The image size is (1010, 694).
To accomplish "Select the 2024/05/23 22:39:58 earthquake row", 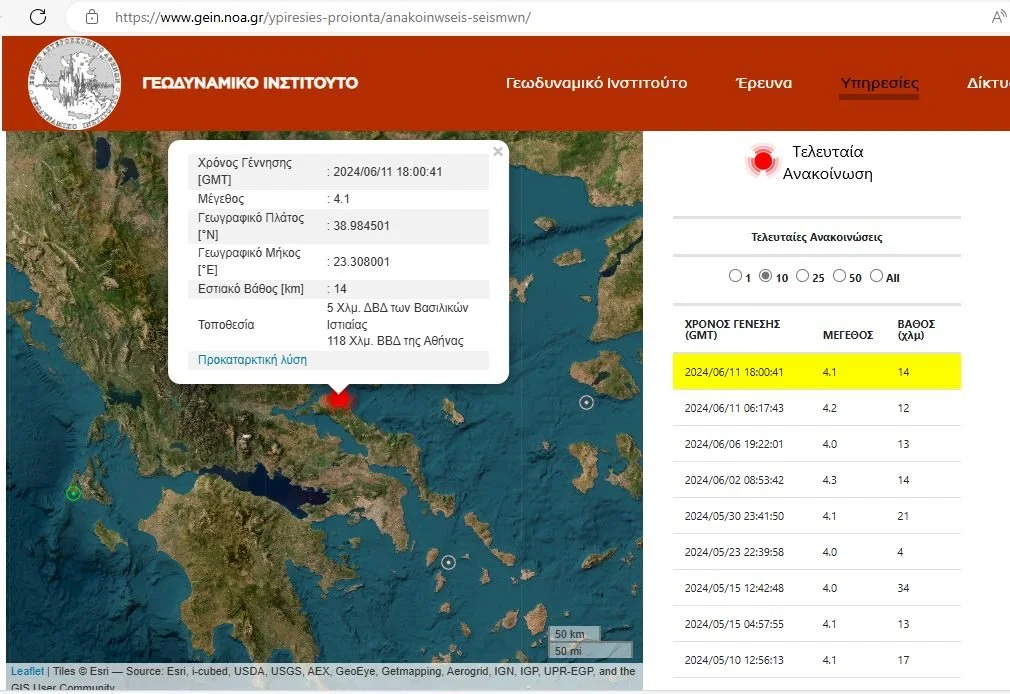I will click(x=817, y=552).
